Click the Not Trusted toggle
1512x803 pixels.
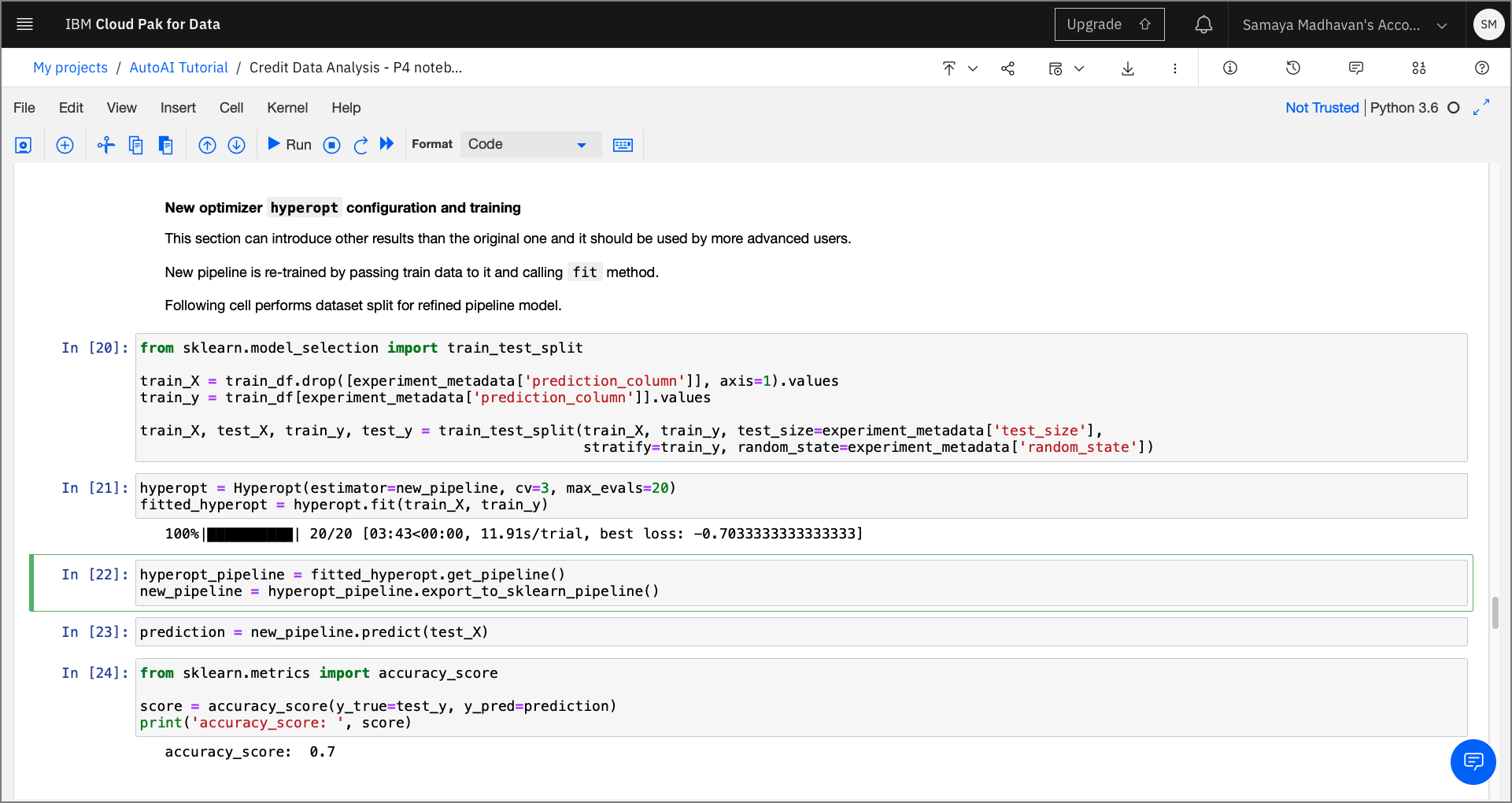1322,107
